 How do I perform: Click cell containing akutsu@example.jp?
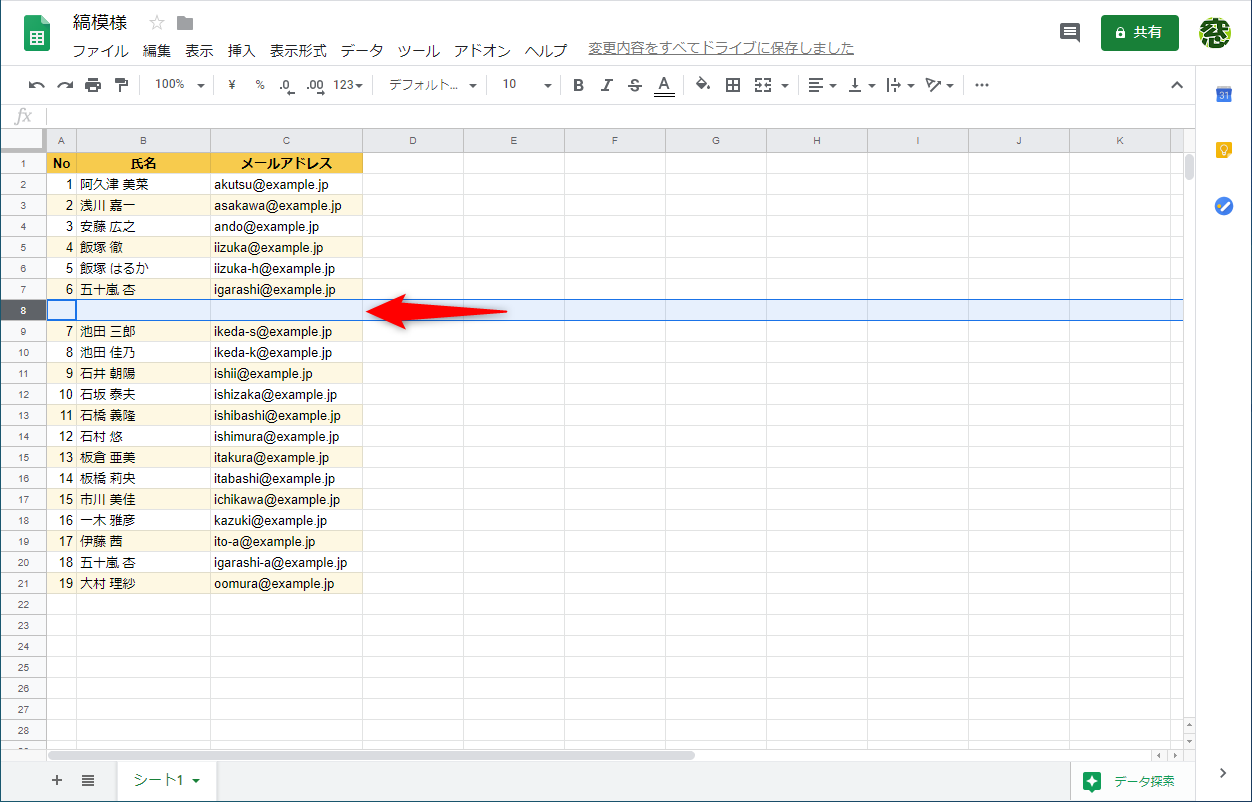point(286,184)
